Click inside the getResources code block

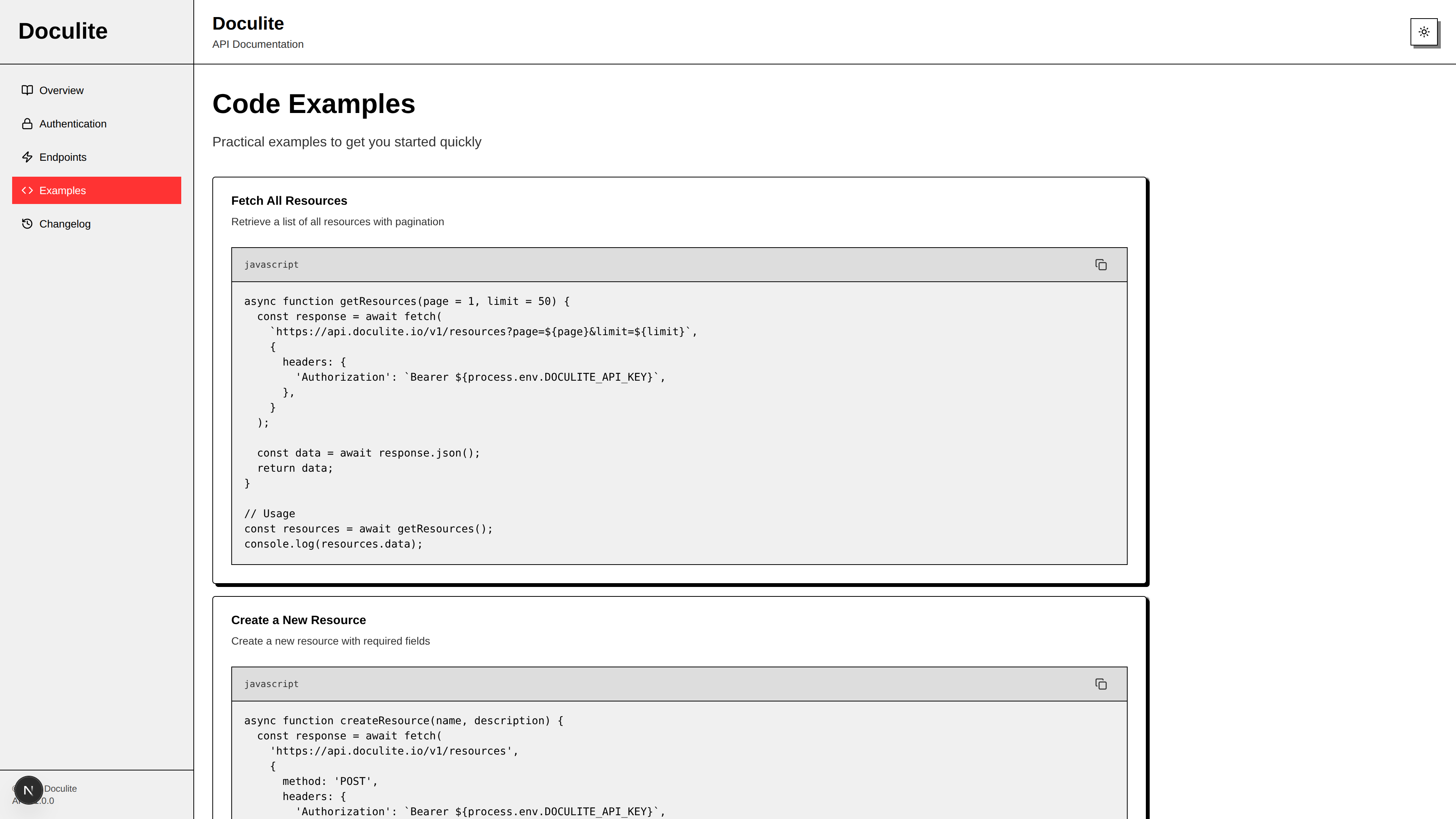point(678,422)
